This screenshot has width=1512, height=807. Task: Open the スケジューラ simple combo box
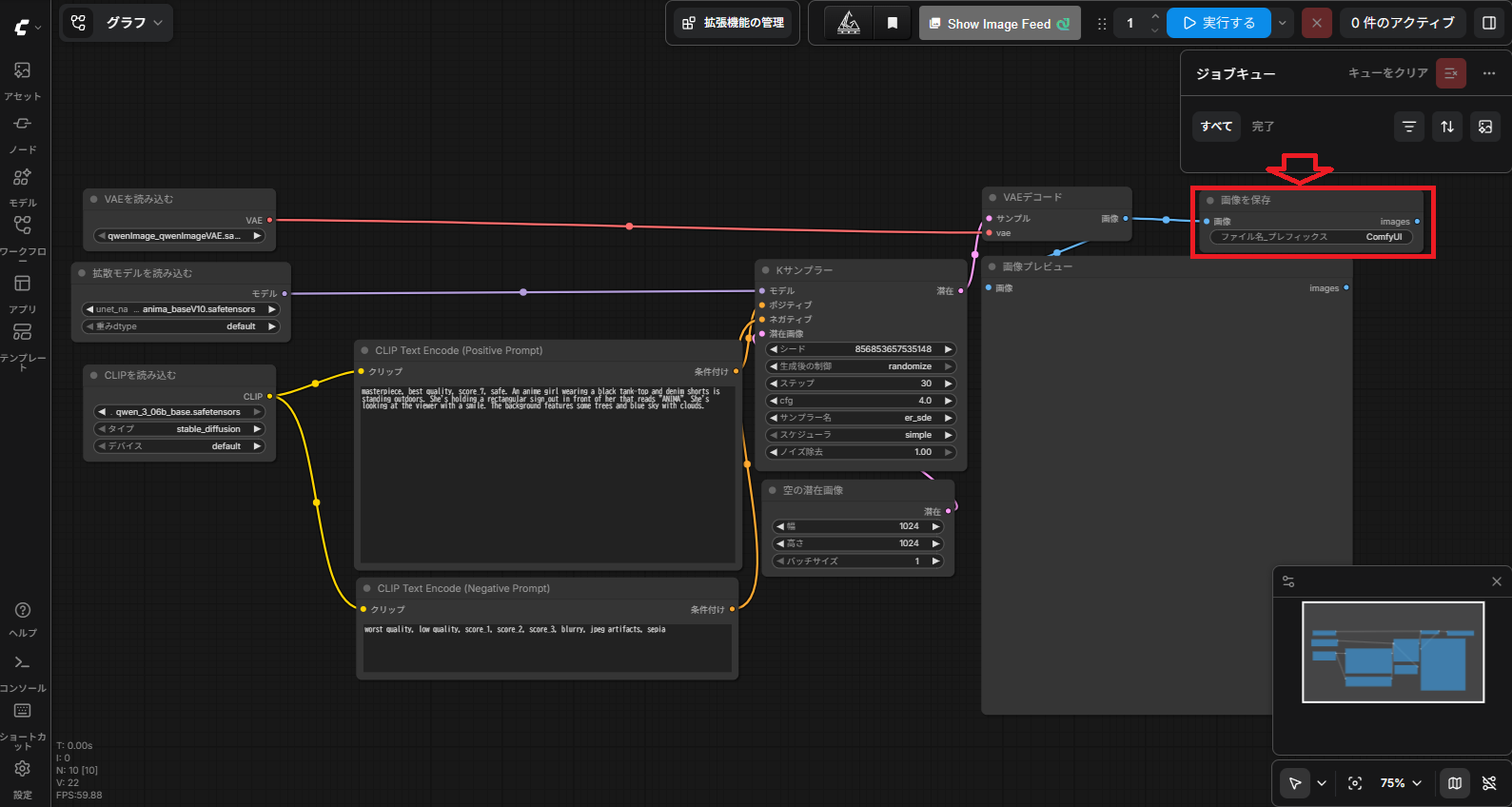pos(860,435)
